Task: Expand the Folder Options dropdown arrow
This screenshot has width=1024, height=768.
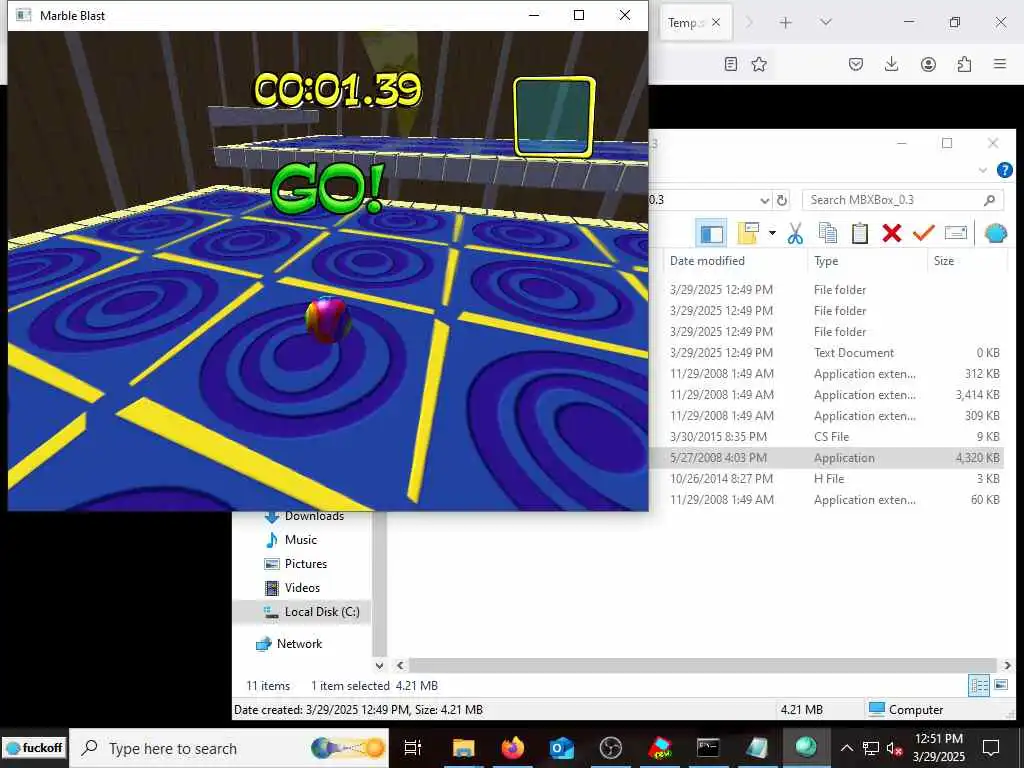Action: tap(772, 233)
